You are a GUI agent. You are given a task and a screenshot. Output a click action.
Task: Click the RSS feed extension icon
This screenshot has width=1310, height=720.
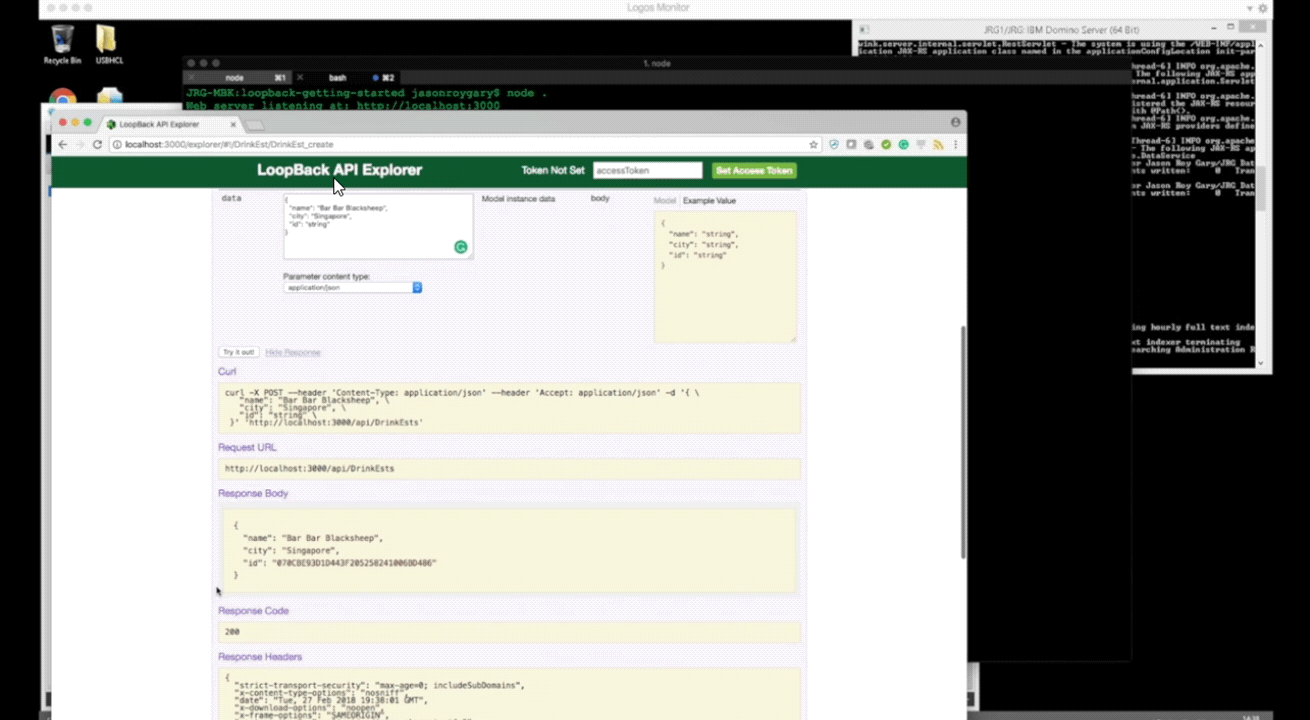938,144
